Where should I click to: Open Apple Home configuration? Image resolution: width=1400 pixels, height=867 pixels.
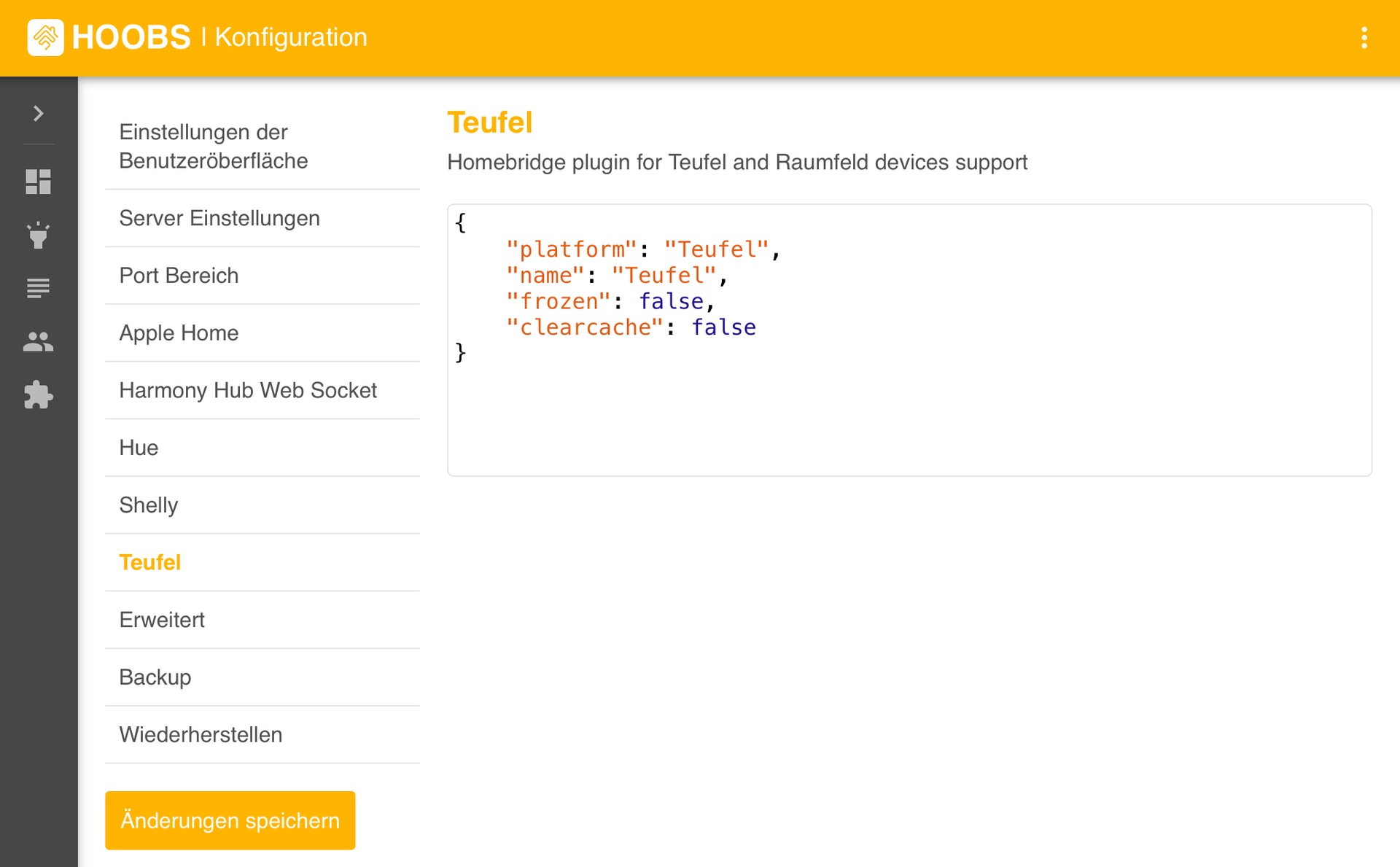point(262,333)
